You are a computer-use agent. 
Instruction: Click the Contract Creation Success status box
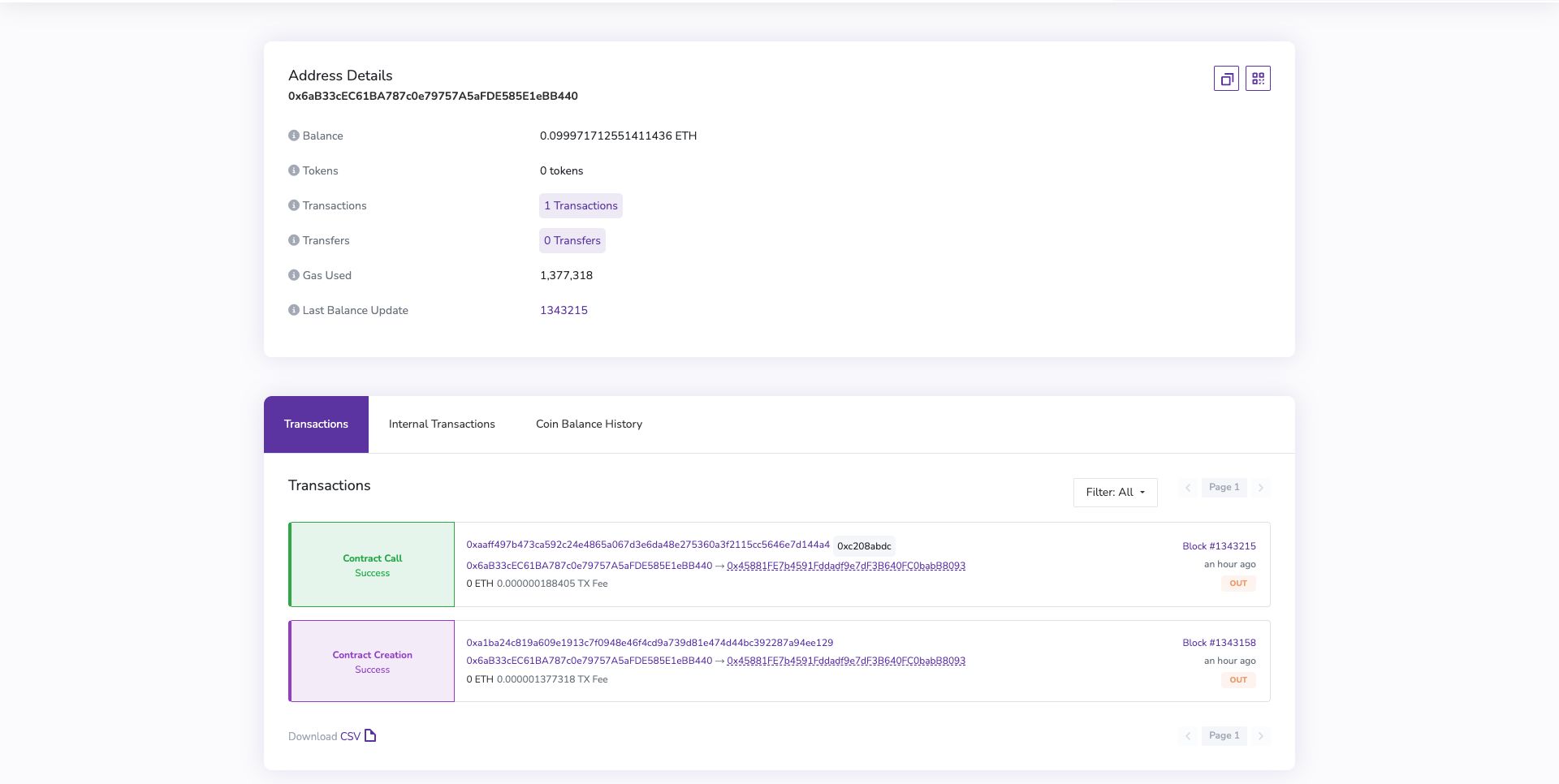[372, 661]
